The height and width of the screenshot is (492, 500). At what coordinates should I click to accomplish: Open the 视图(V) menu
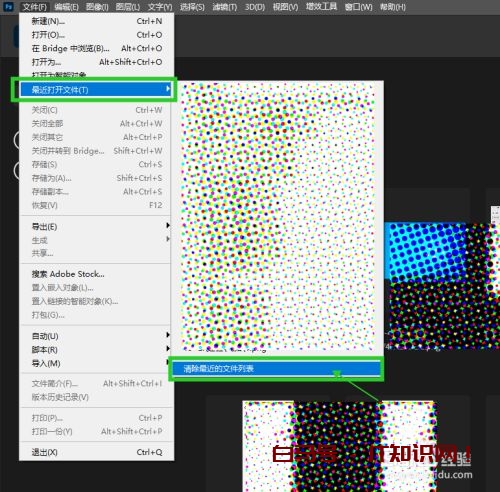(285, 7)
